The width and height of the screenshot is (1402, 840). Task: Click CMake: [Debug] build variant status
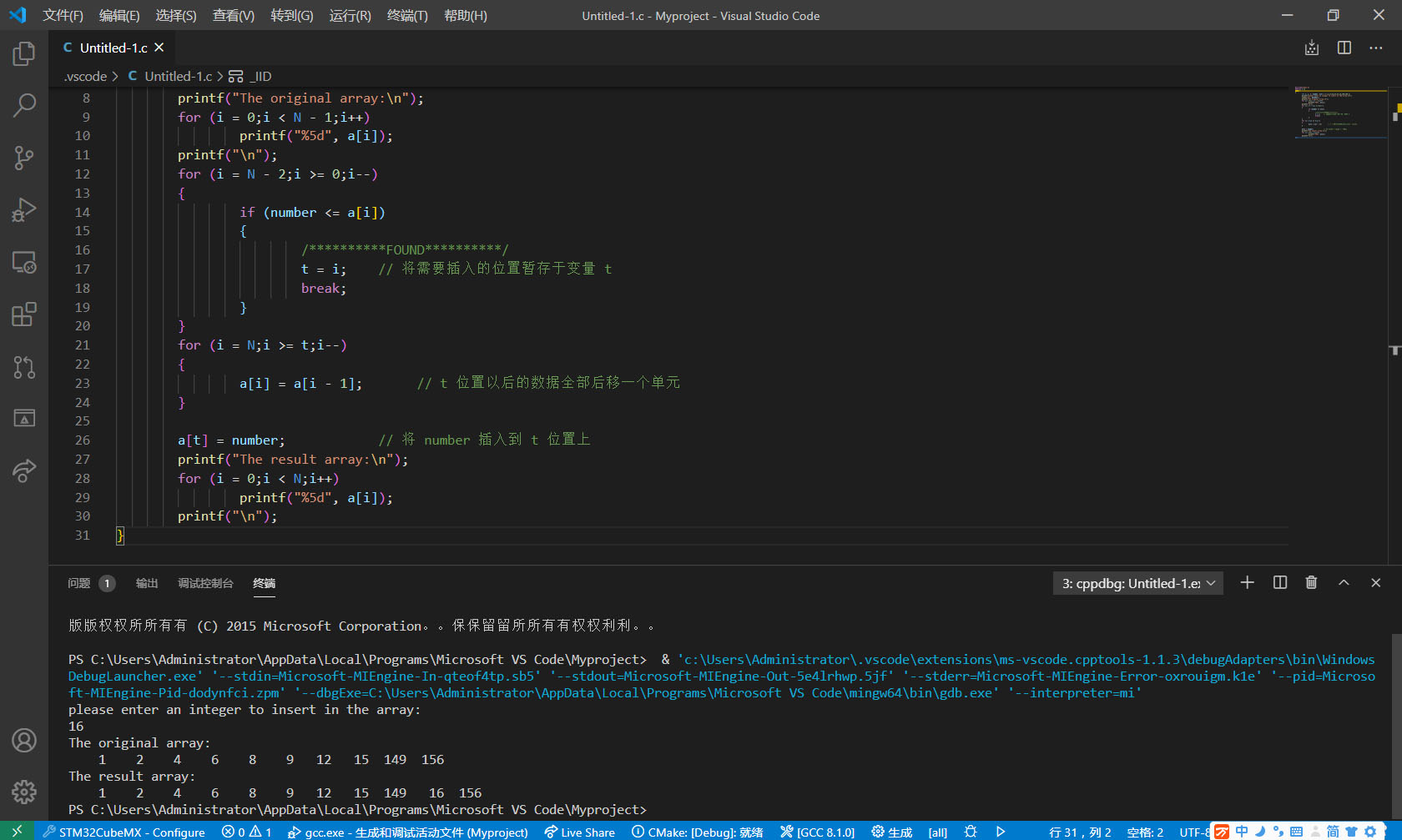tap(697, 832)
